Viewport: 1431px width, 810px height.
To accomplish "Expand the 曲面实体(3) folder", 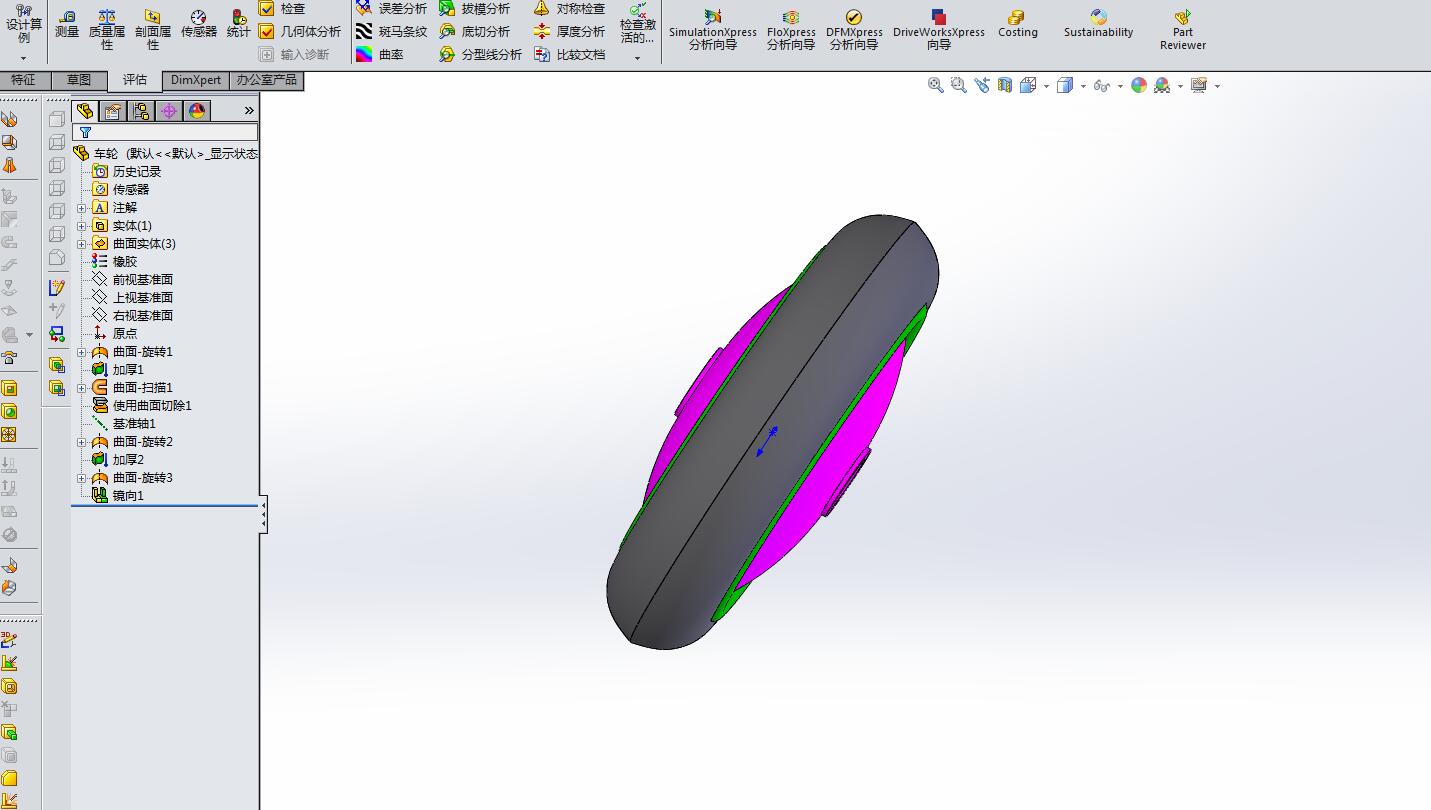I will (x=82, y=244).
